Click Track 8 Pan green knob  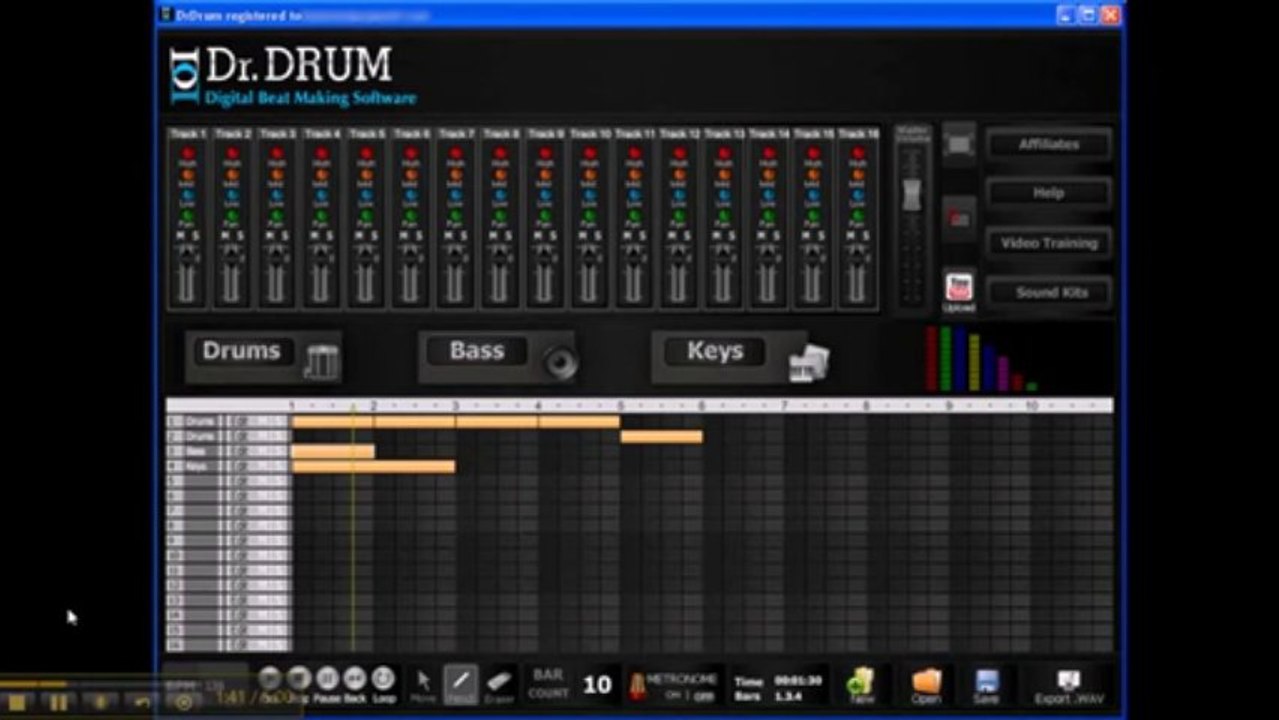(500, 215)
